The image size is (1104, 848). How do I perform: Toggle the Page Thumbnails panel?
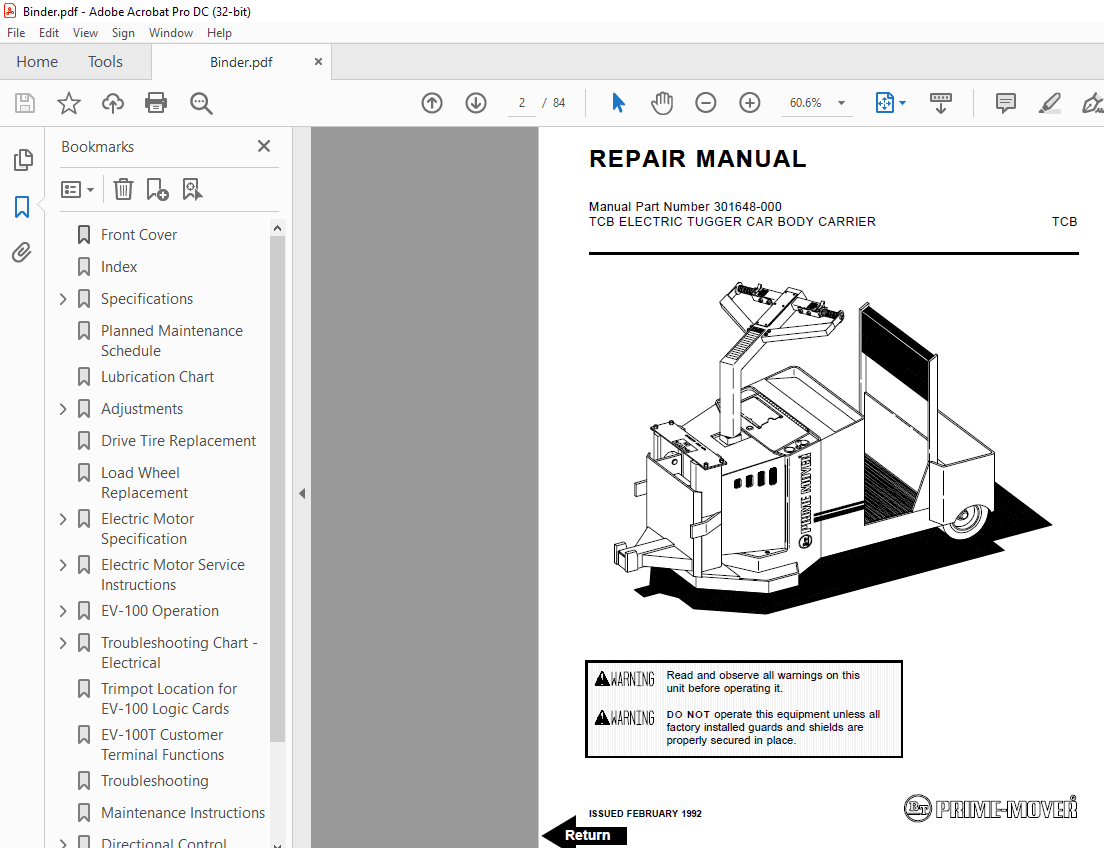(22, 160)
